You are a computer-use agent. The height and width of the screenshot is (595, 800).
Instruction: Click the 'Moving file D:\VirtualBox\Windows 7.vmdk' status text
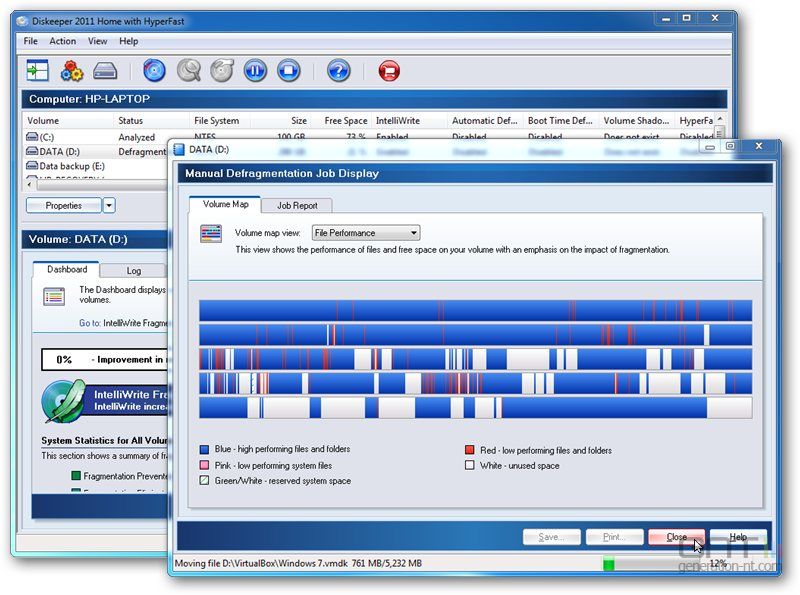pos(261,563)
